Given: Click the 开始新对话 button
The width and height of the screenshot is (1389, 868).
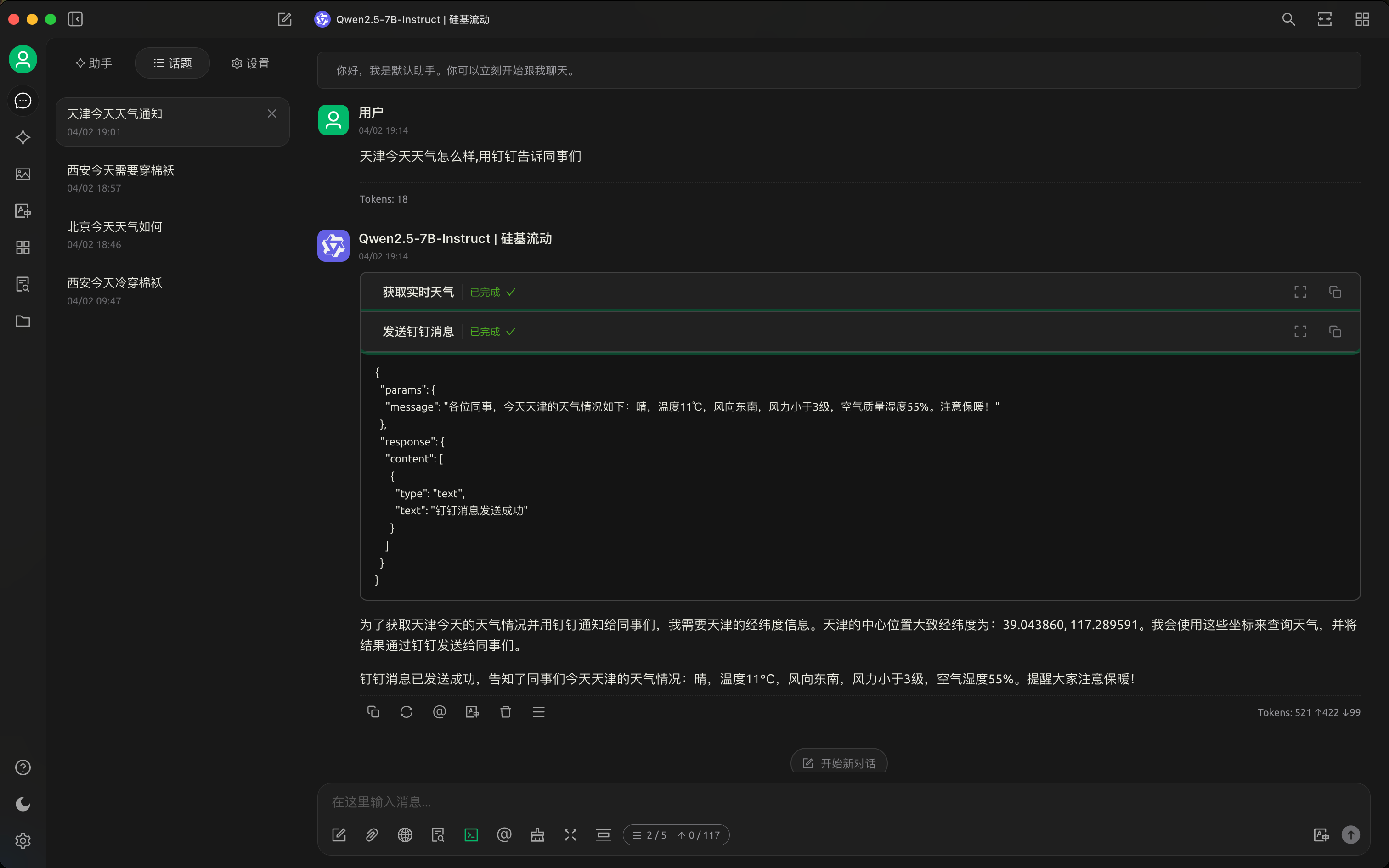Looking at the screenshot, I should tap(839, 763).
